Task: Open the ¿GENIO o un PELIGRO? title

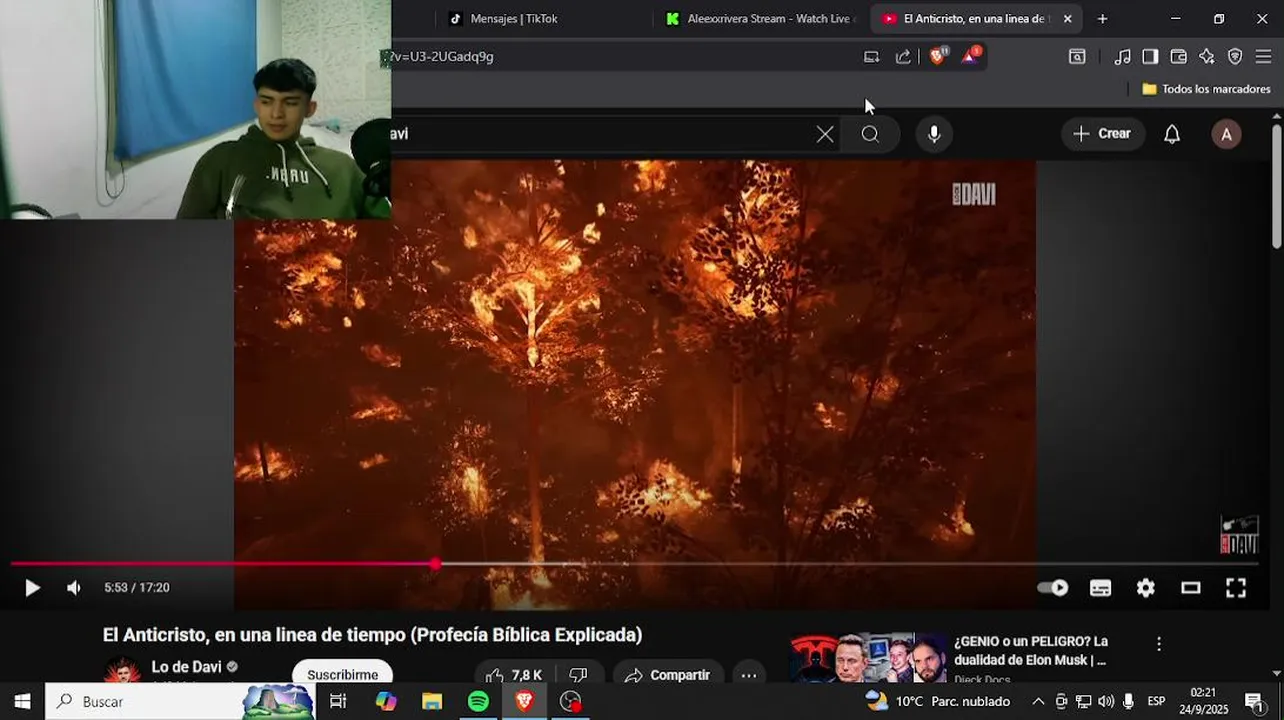Action: coord(1030,650)
